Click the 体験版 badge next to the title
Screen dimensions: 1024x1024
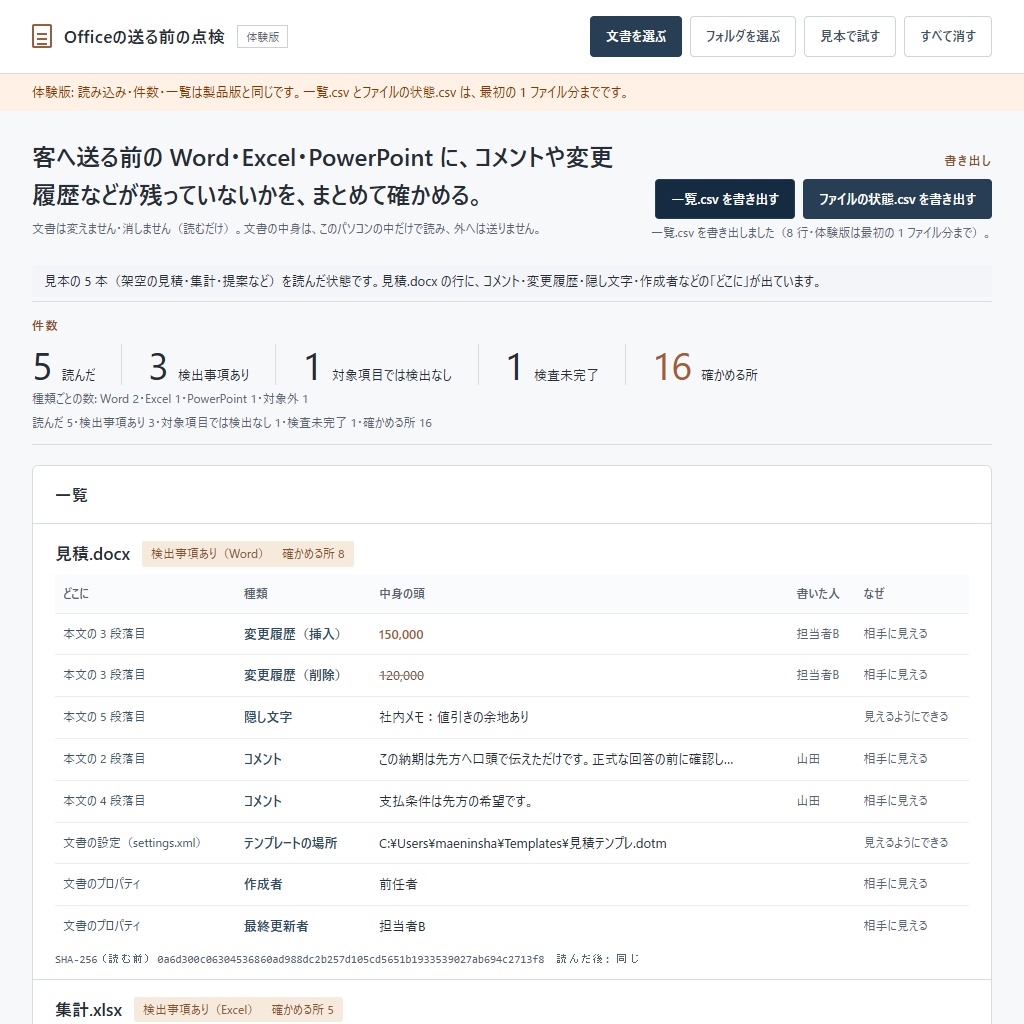tap(263, 37)
